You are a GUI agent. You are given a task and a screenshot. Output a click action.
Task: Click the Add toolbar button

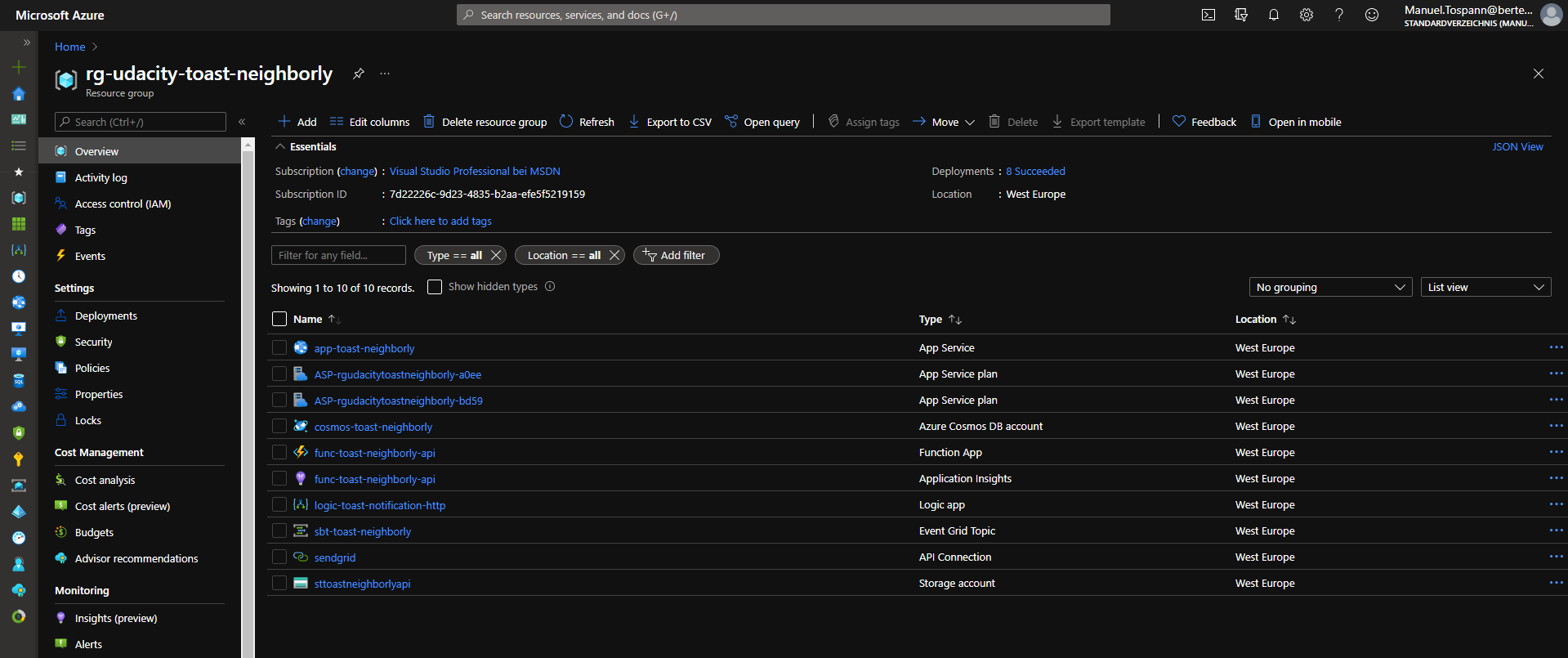click(297, 122)
